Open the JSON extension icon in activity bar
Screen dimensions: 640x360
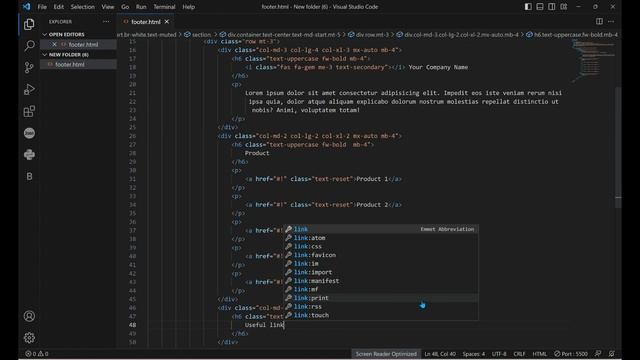click(29, 133)
